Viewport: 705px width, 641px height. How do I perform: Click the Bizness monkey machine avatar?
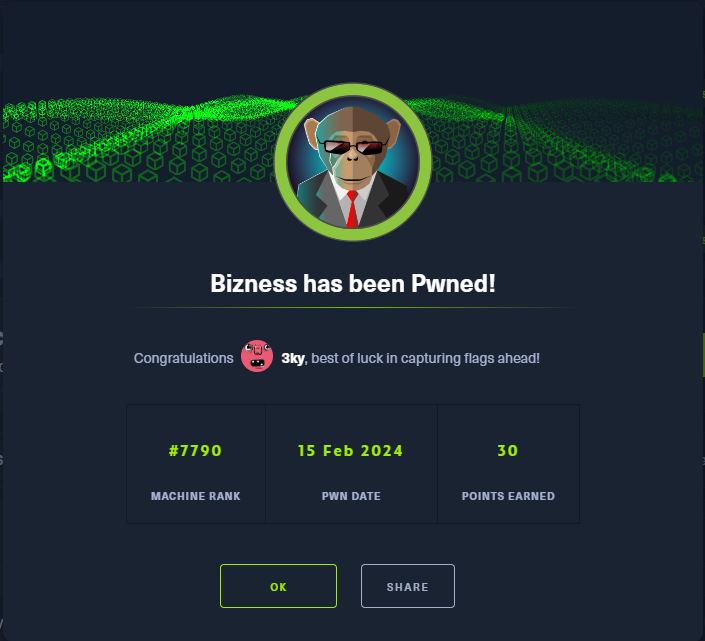pos(353,162)
